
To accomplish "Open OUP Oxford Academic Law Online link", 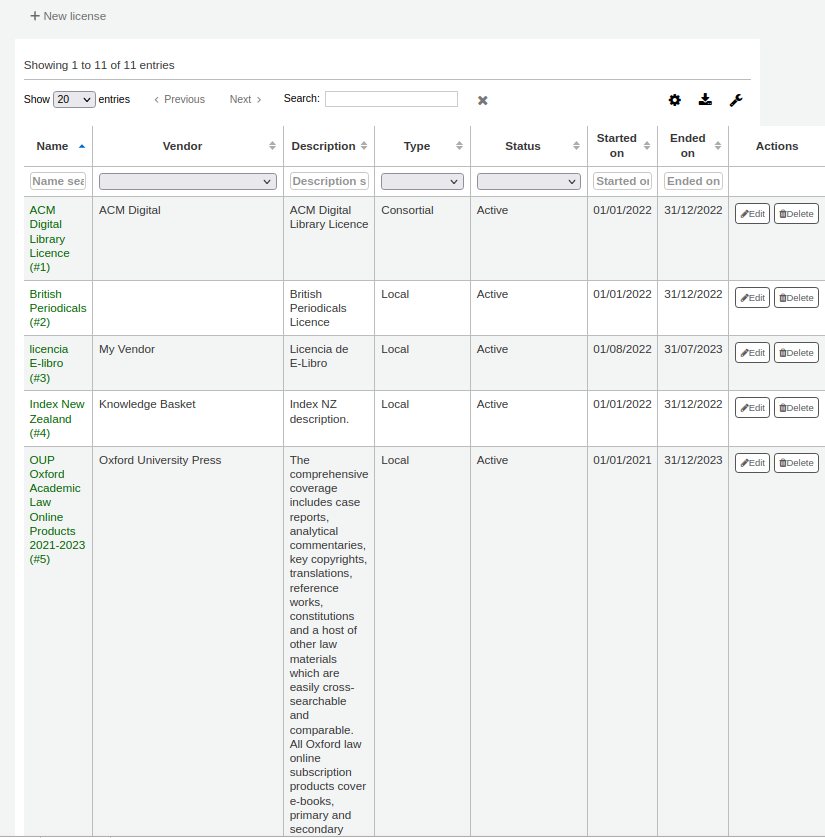I will pos(57,509).
